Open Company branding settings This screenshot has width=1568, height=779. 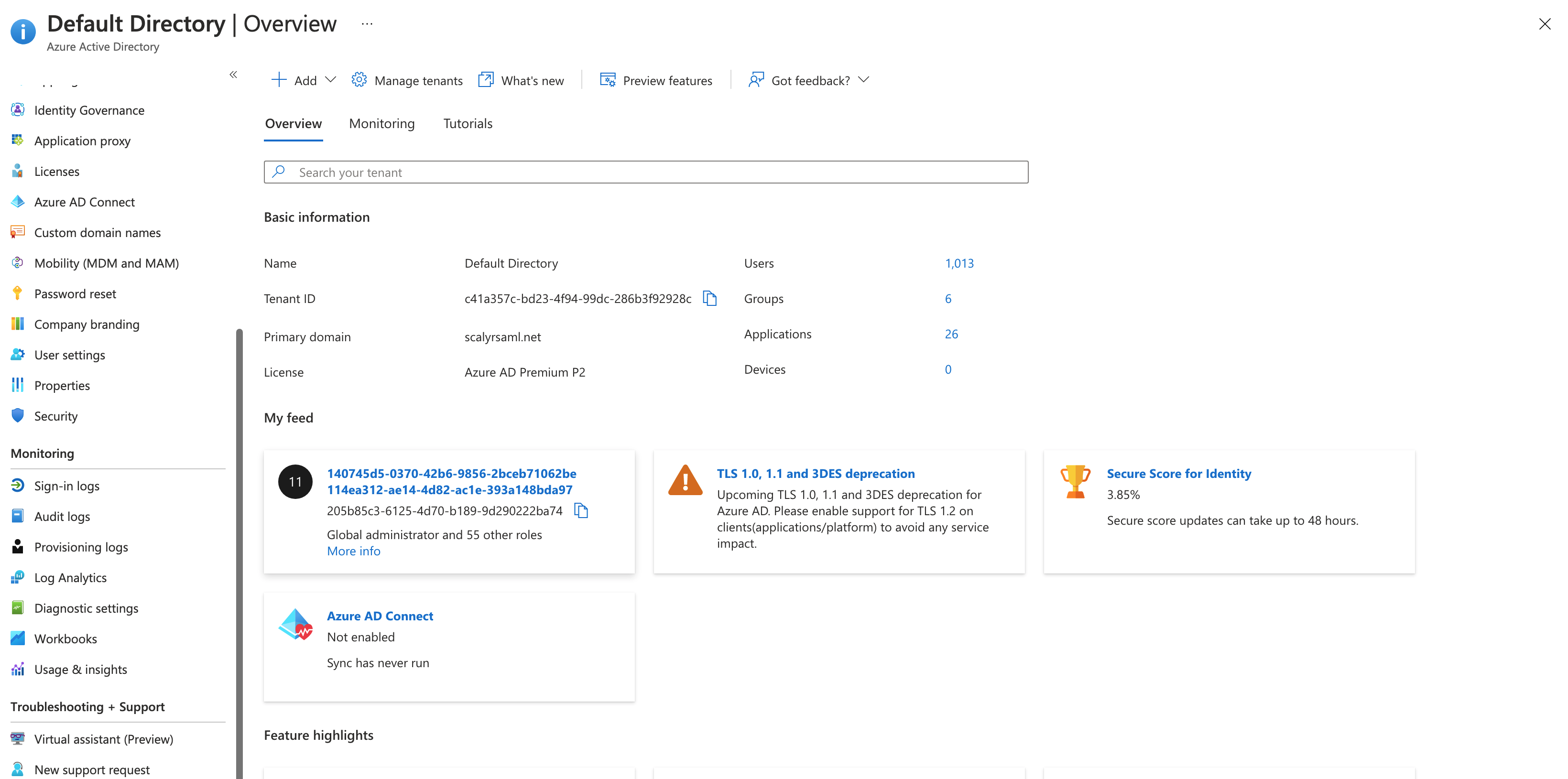coord(87,324)
